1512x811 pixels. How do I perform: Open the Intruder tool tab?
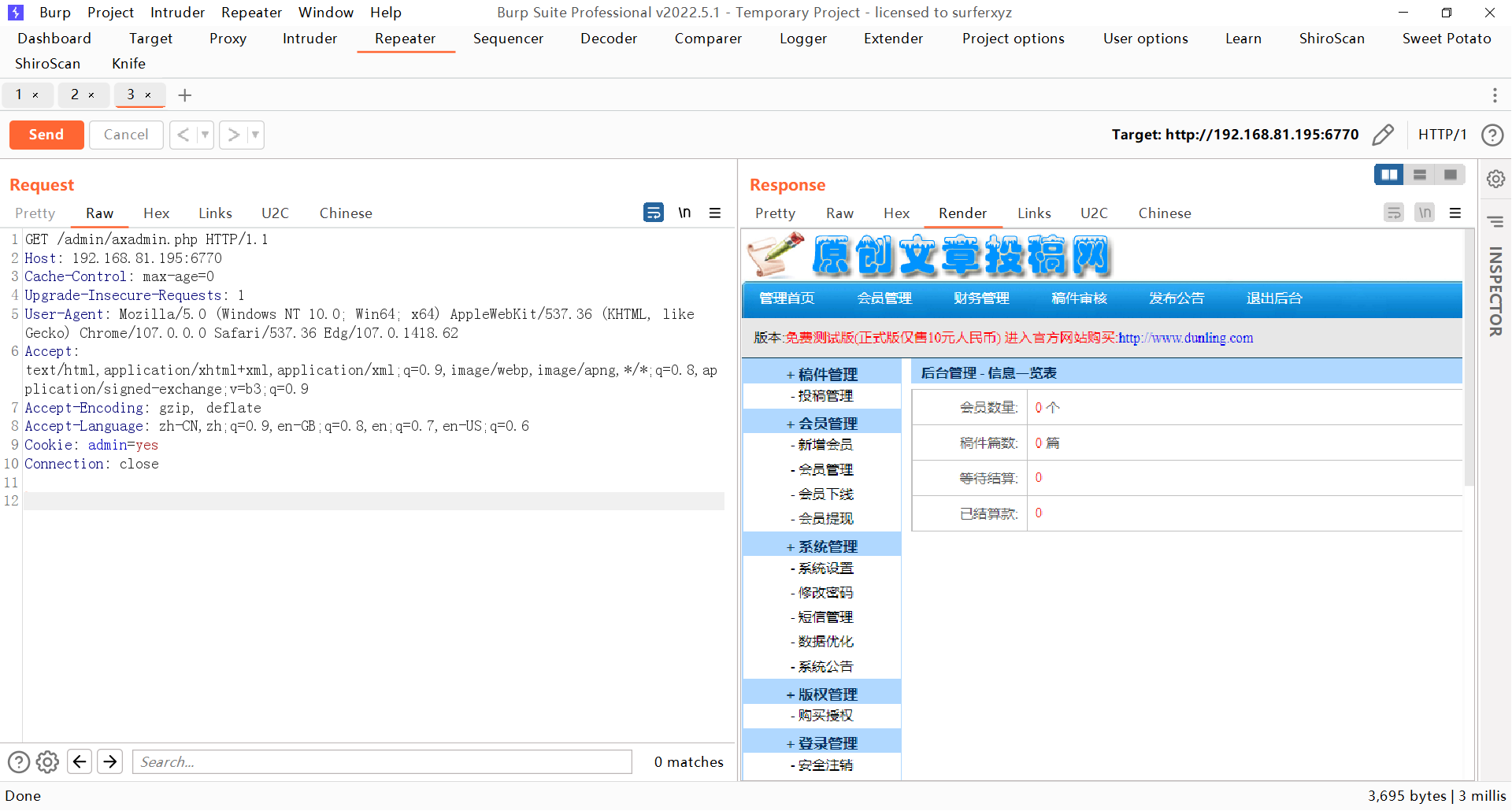309,39
